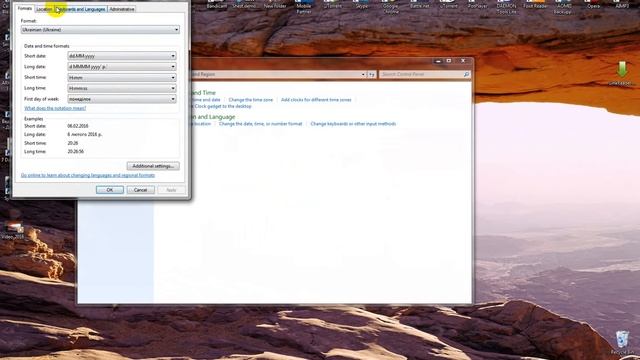Select the example long time 20:26:56
Image resolution: width=640 pixels, height=360 pixels.
tap(76, 151)
